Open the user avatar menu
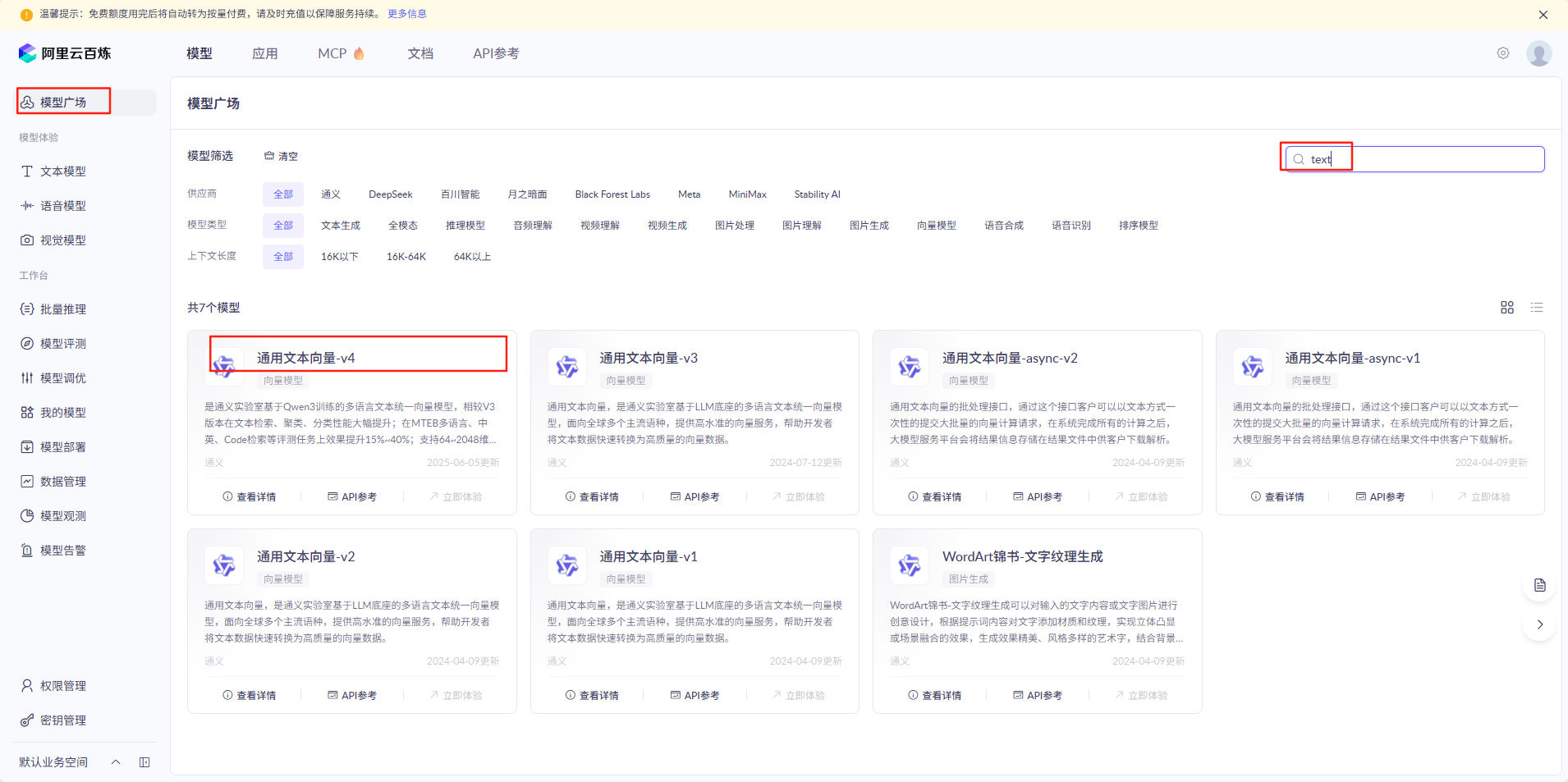Viewport: 1568px width, 782px height. pos(1539,53)
